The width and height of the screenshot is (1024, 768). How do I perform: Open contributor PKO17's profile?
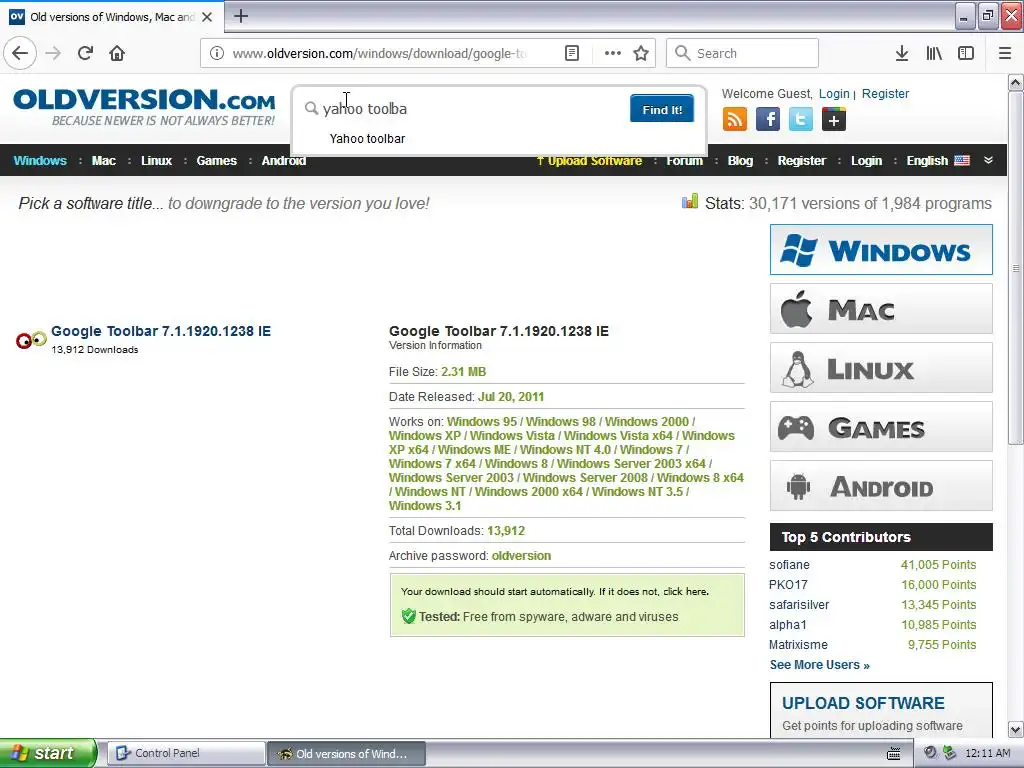[788, 584]
